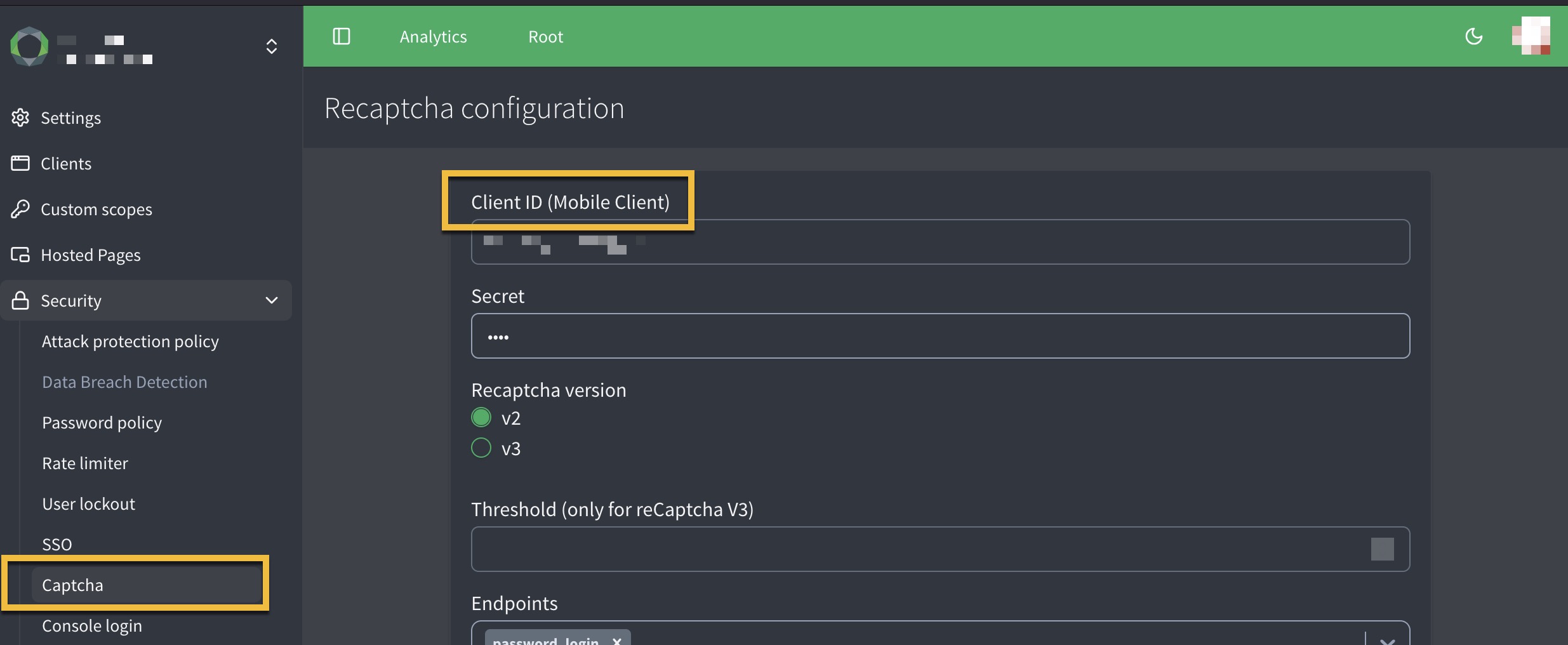Viewport: 1568px width, 645px height.
Task: Click the Settings gear icon
Action: point(20,117)
